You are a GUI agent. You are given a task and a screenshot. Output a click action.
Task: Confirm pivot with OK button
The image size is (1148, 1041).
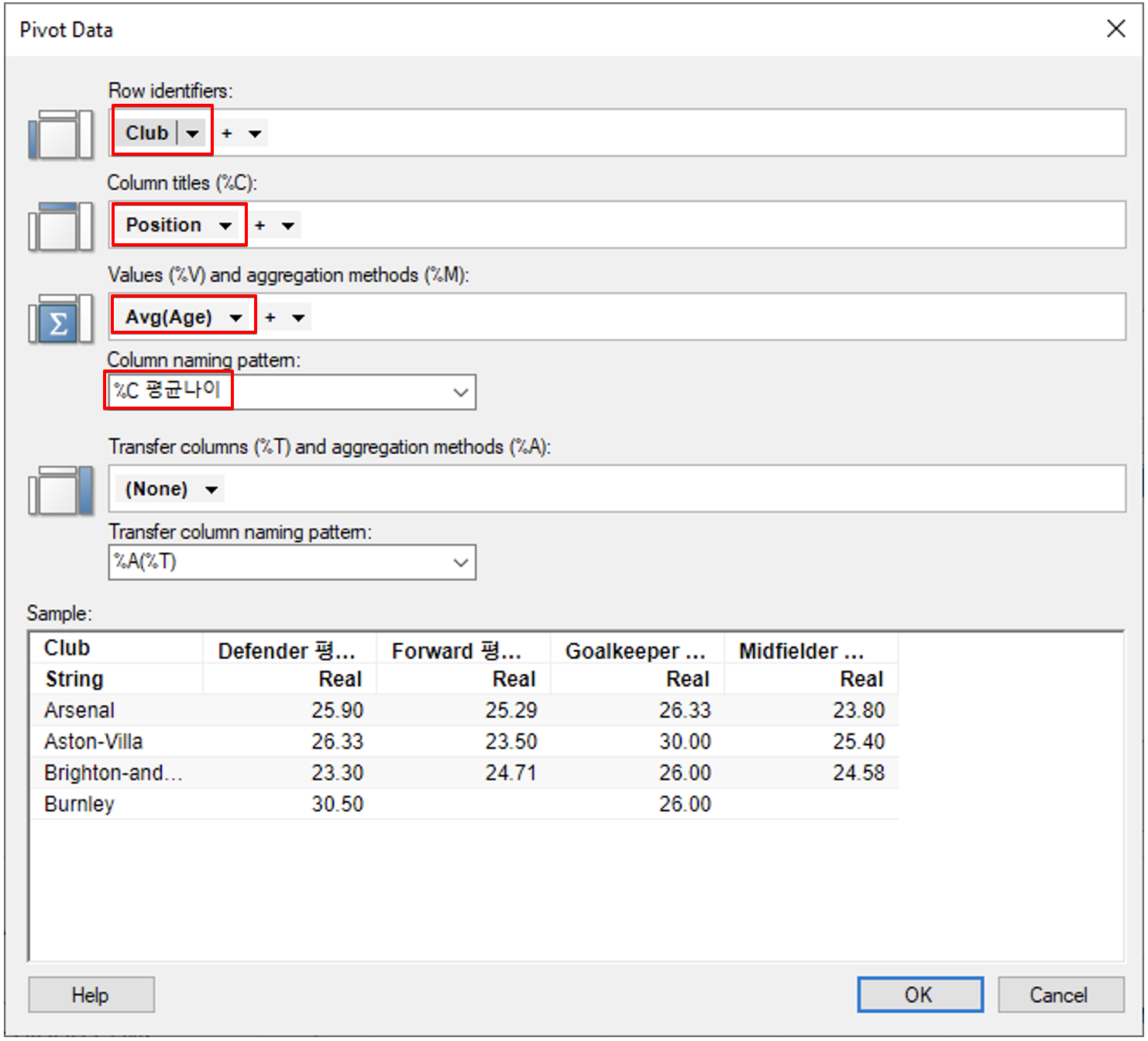click(x=920, y=995)
